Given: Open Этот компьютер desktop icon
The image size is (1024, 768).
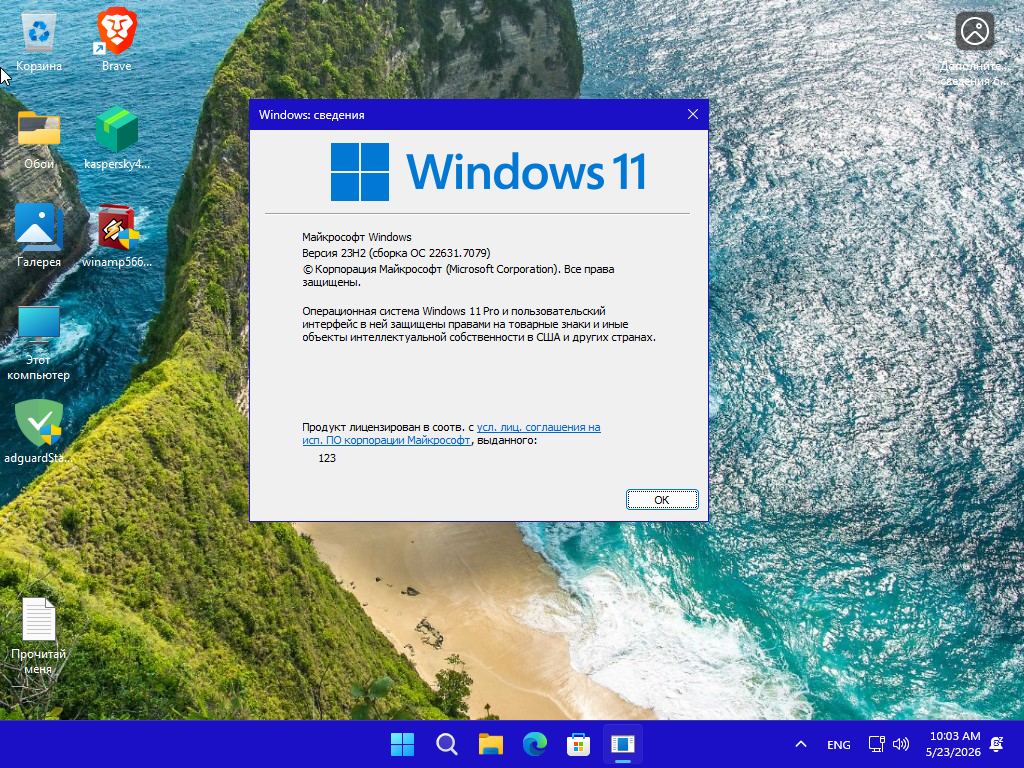Looking at the screenshot, I should pos(39,342).
